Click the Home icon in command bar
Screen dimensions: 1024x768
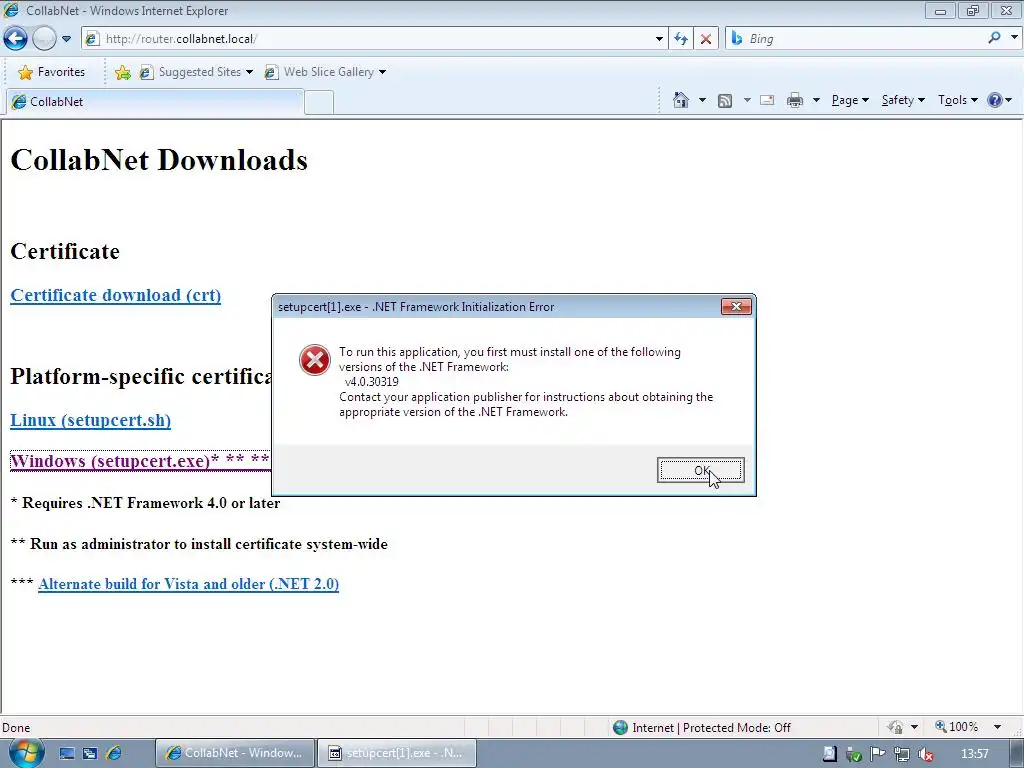click(680, 100)
